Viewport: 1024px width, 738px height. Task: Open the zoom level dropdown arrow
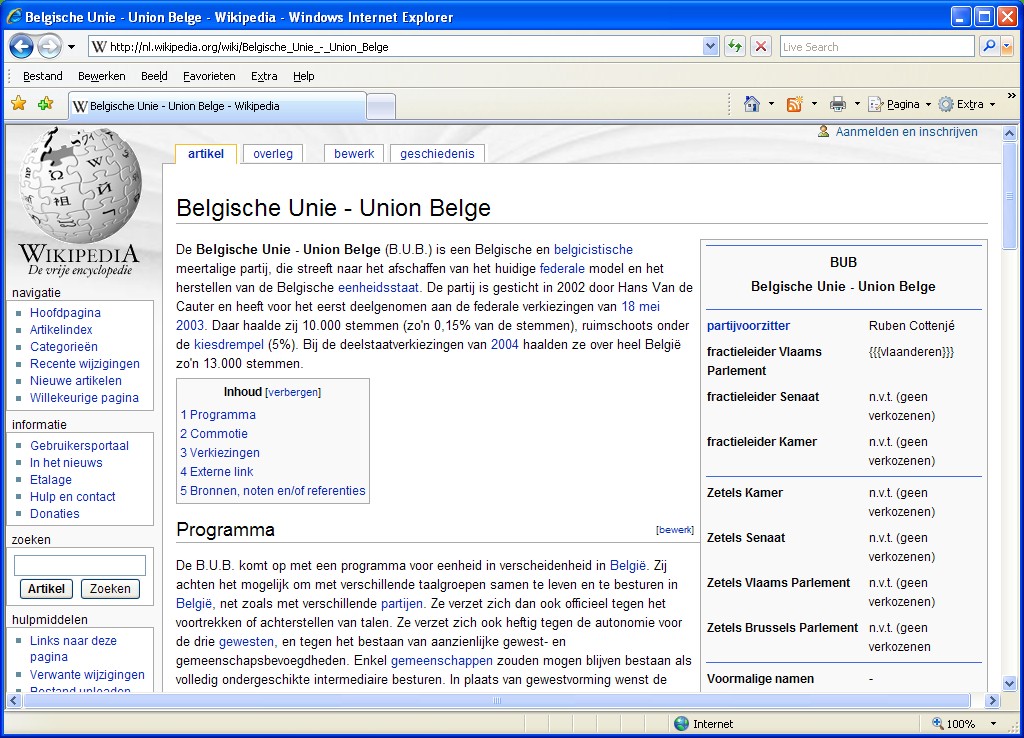tap(993, 724)
